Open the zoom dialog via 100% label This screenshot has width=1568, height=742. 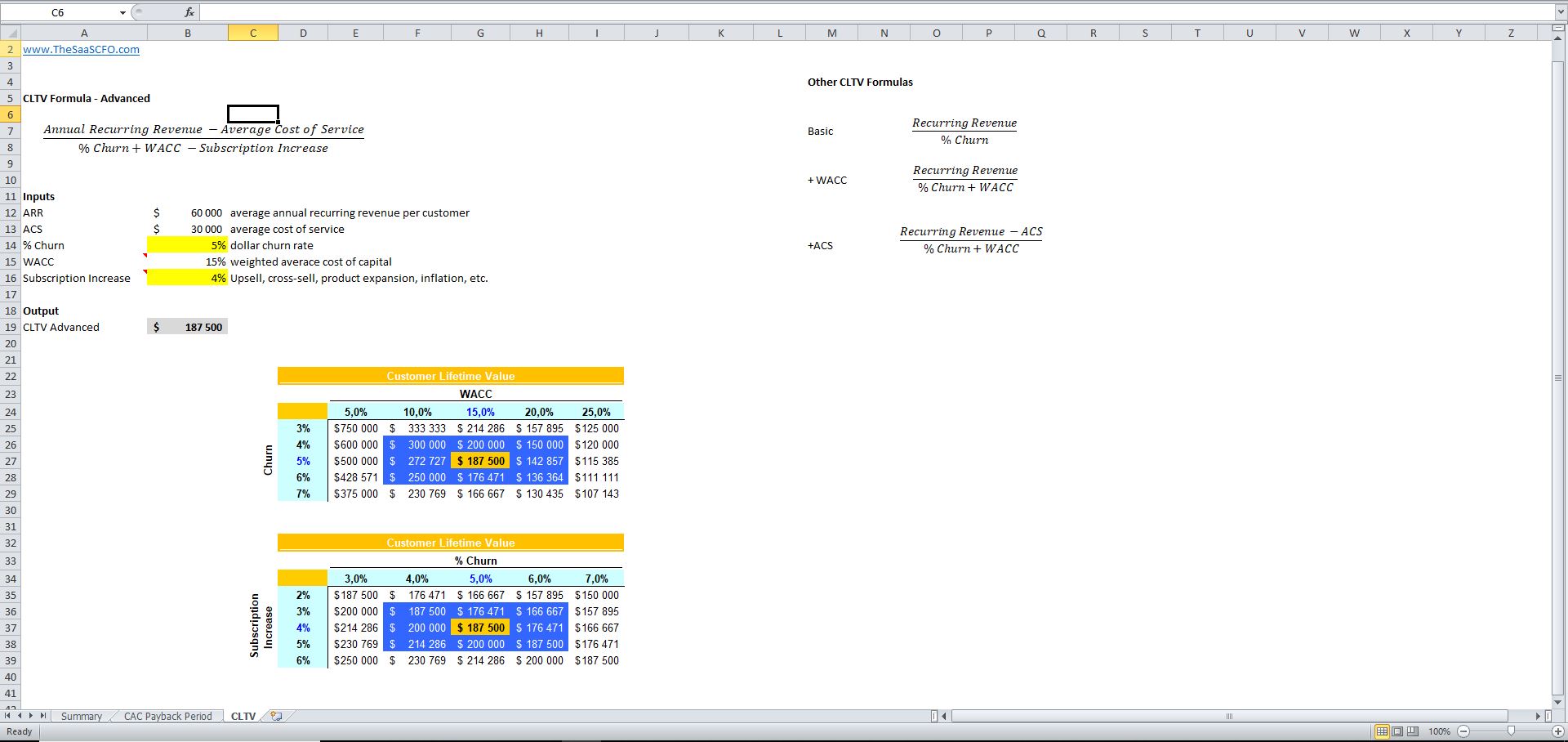click(x=1440, y=732)
